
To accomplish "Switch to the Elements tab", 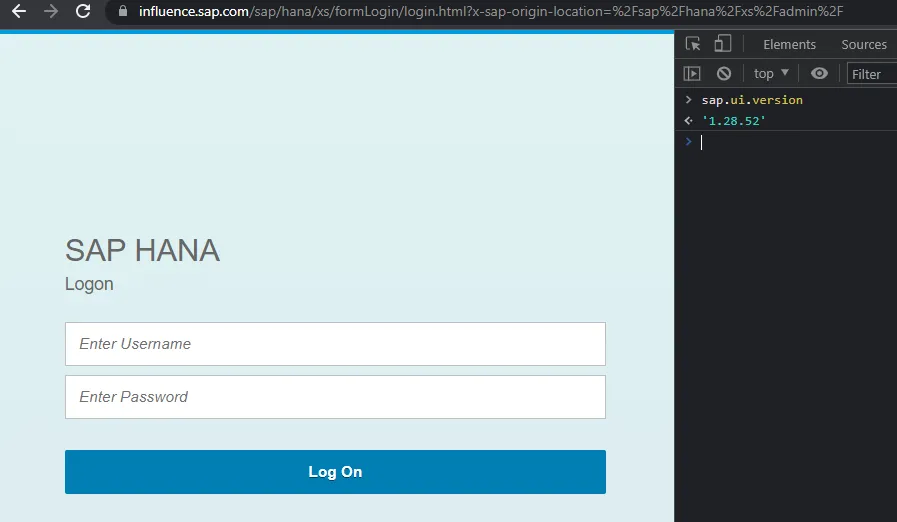I will 789,45.
